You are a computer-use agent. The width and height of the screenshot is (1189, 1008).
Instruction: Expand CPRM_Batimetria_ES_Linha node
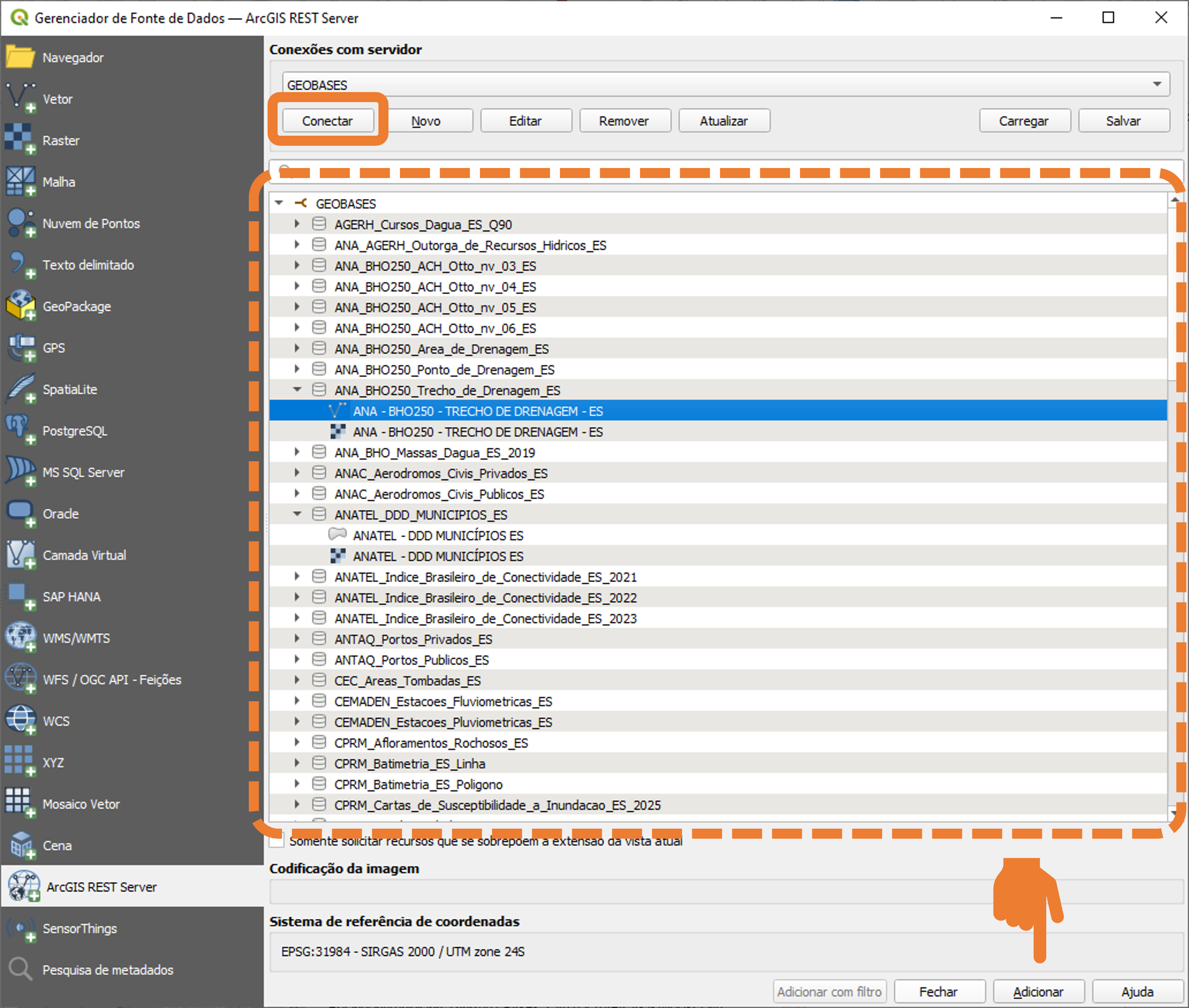297,764
